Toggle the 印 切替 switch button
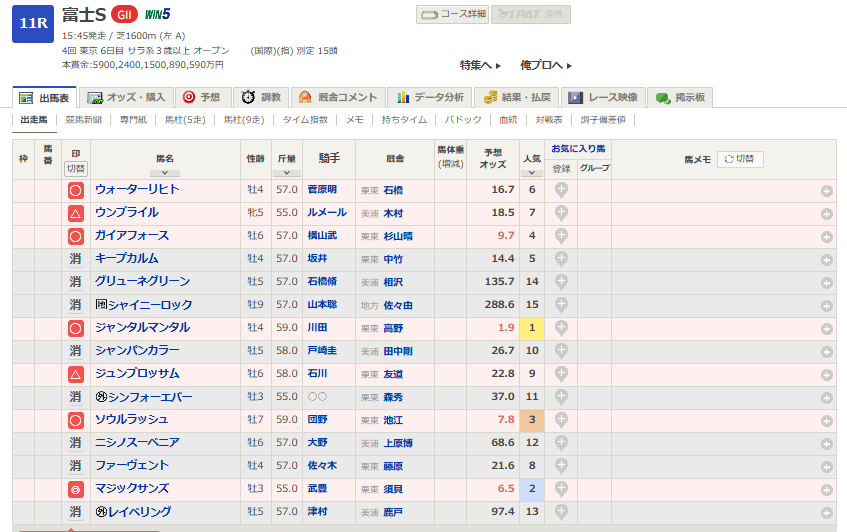Viewport: 847px width, 532px height. tap(76, 168)
